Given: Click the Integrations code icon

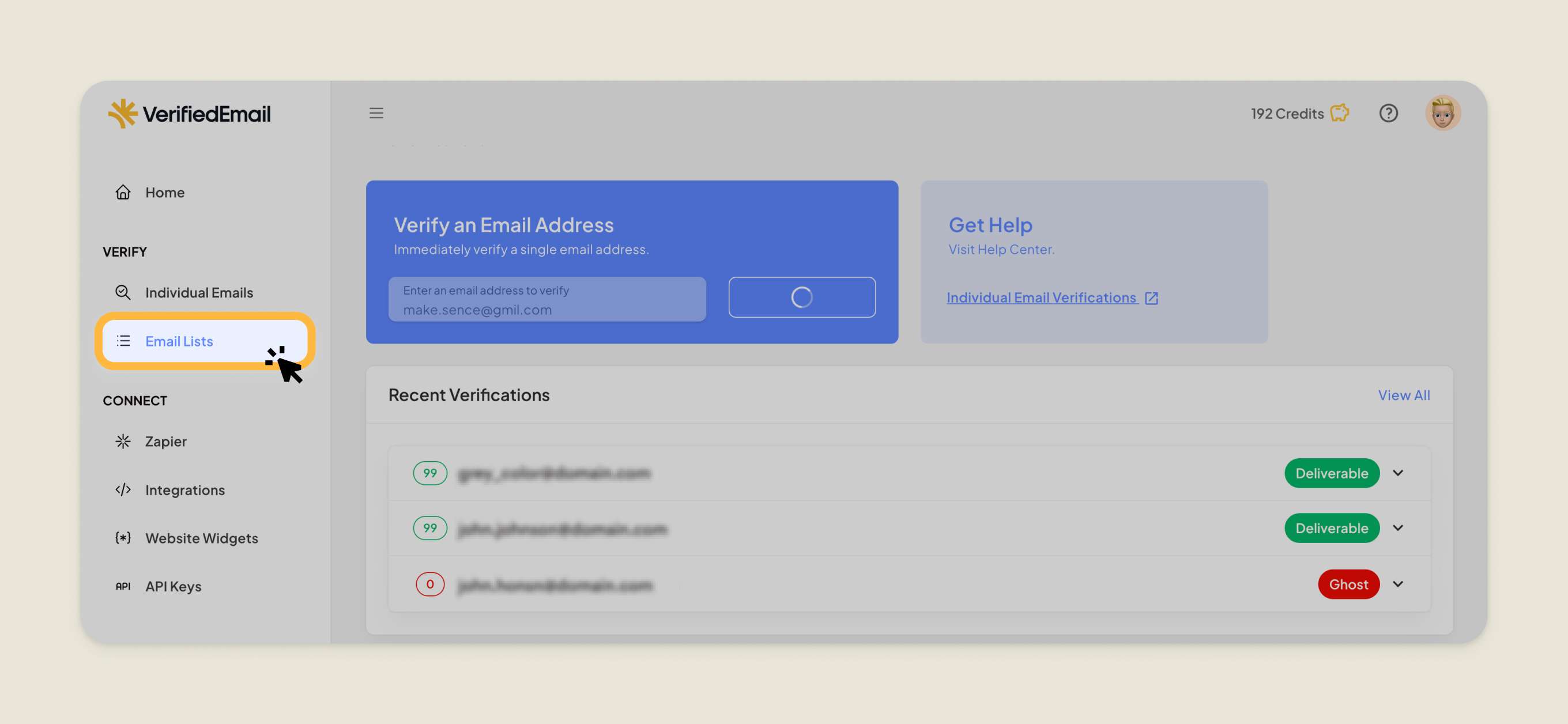Looking at the screenshot, I should pos(123,489).
